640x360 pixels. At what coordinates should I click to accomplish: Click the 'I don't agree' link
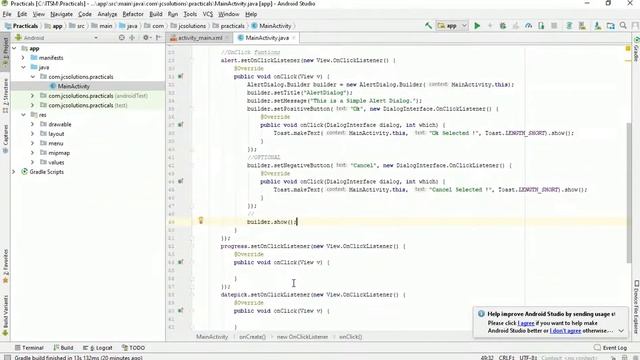click(565, 331)
